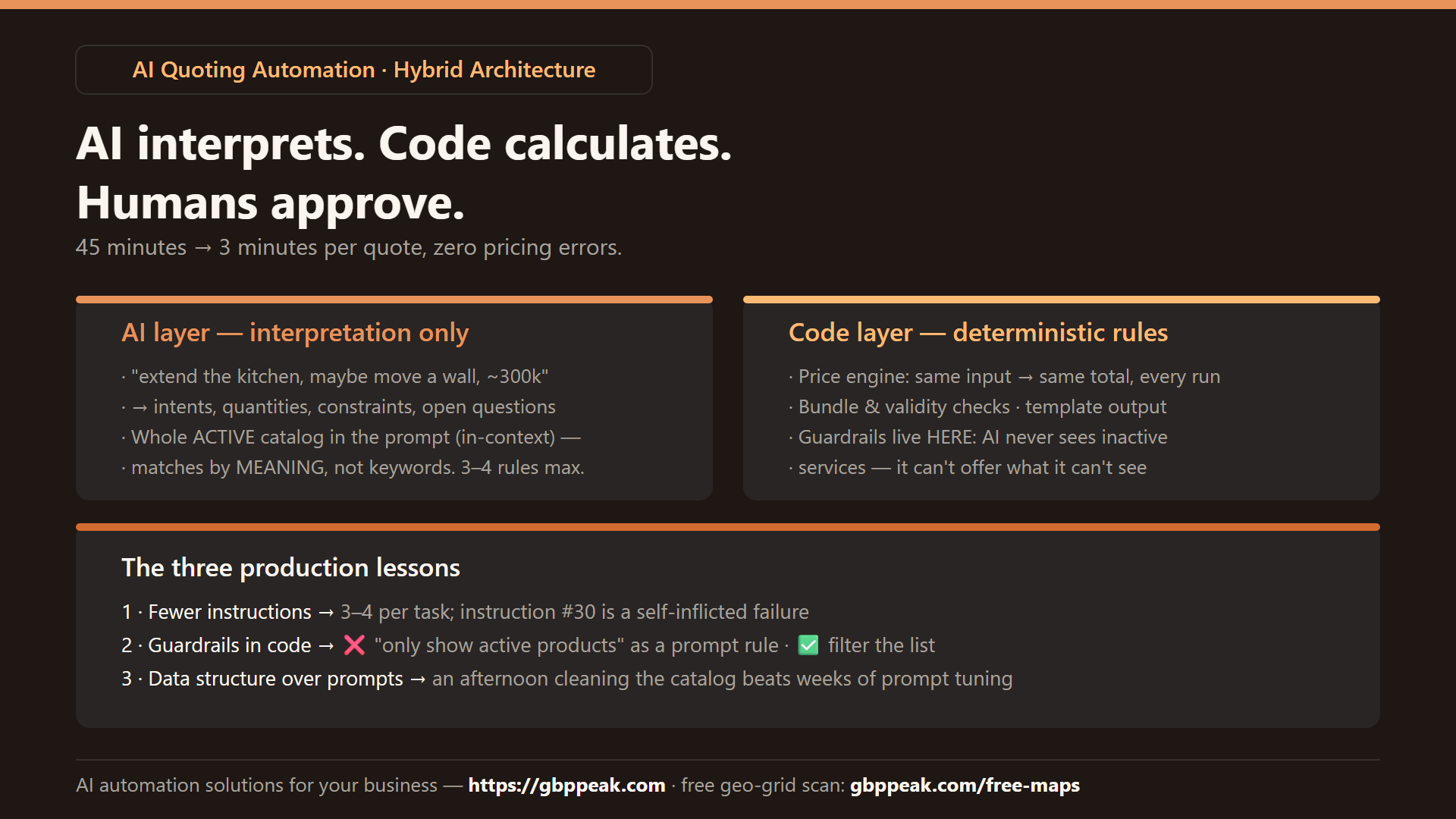This screenshot has height=819, width=1456.
Task: Click 'filter the list' text
Action: tap(881, 645)
